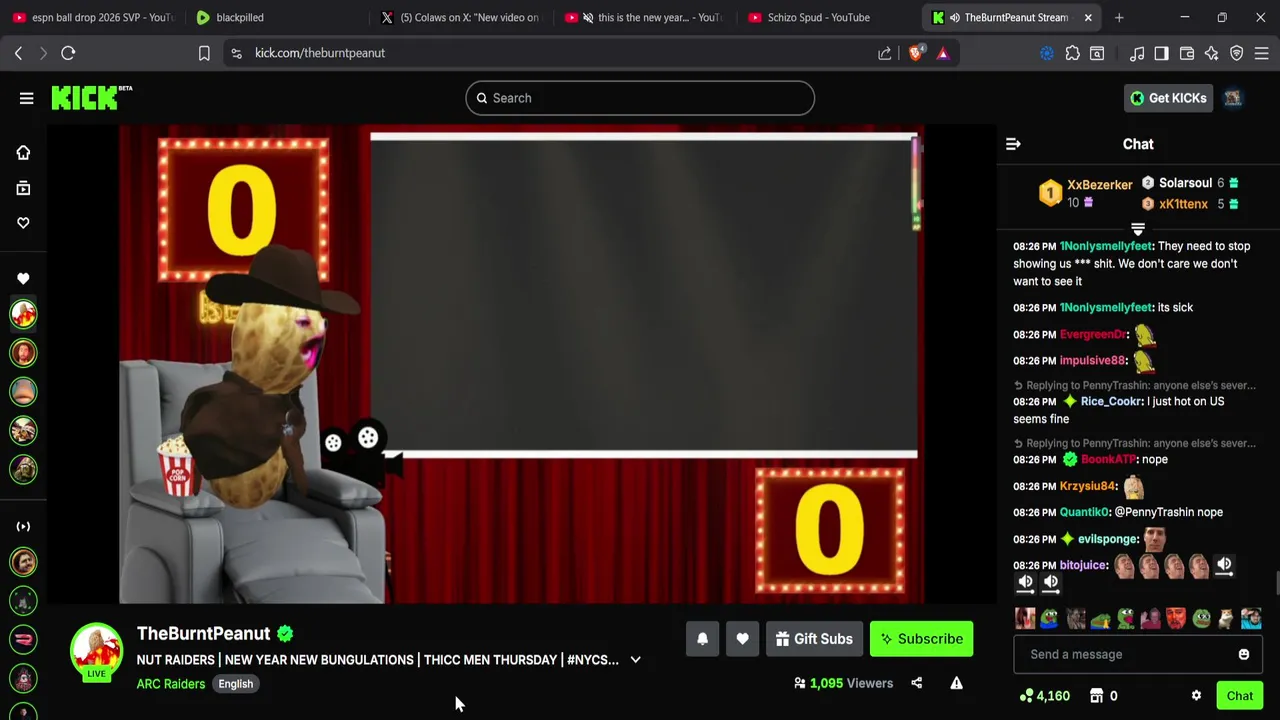Open the channel shop icon showing 0
This screenshot has height=720, width=1280.
(1096, 696)
